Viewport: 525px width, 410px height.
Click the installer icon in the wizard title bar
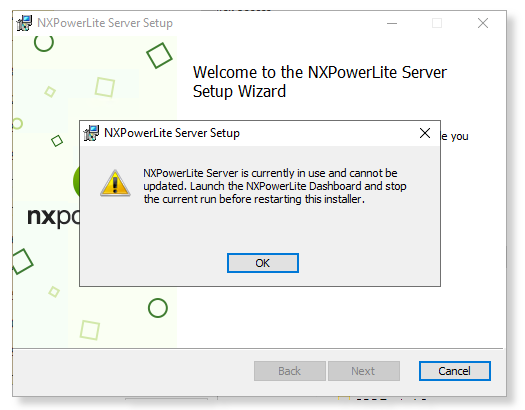(24, 23)
